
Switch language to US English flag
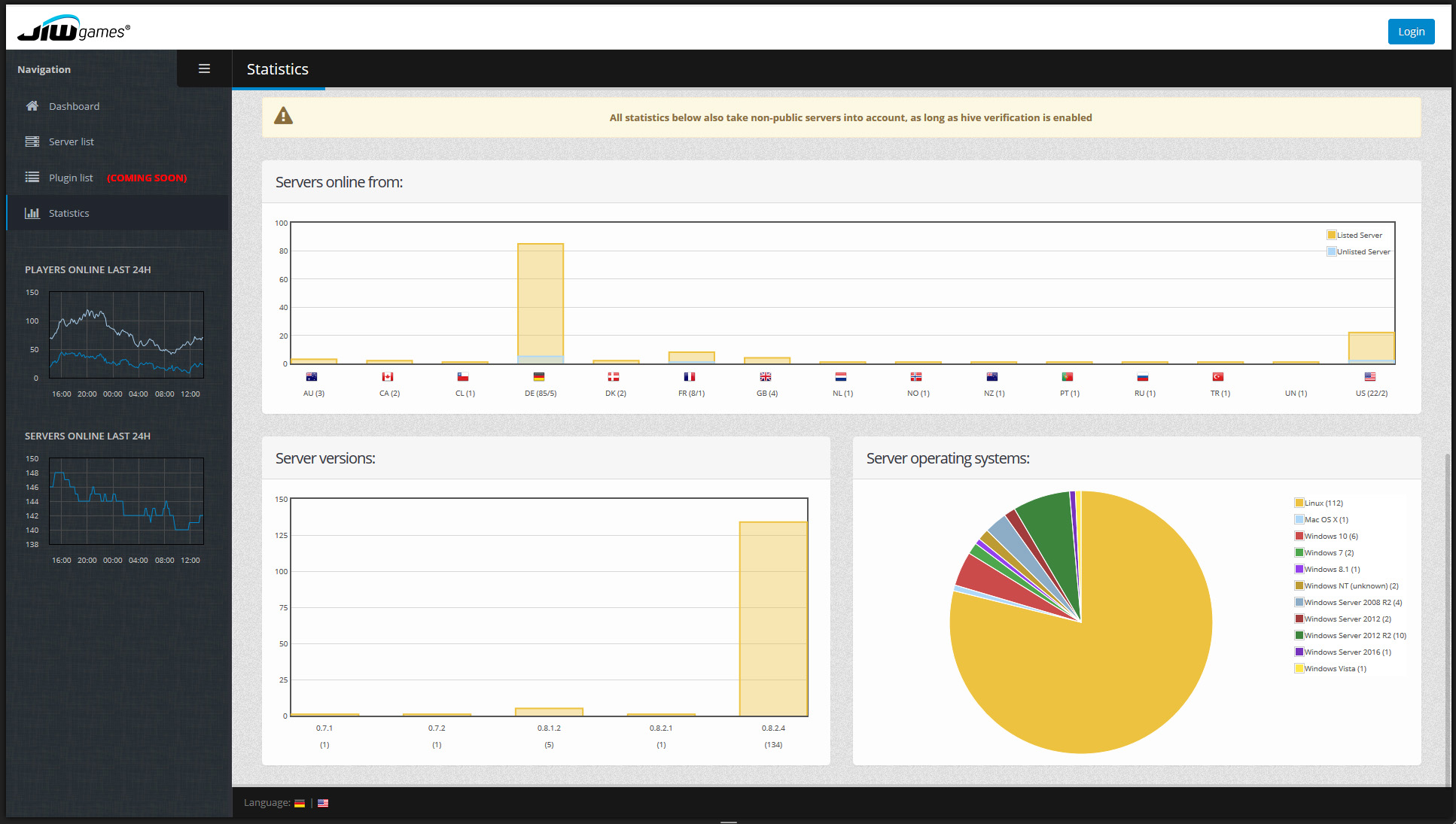click(x=323, y=803)
